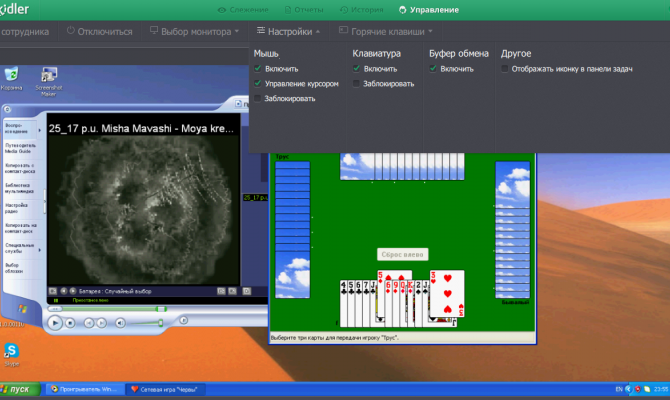This screenshot has height=400, width=670.
Task: Check Заблокировать under Клавиатура
Action: pos(356,83)
